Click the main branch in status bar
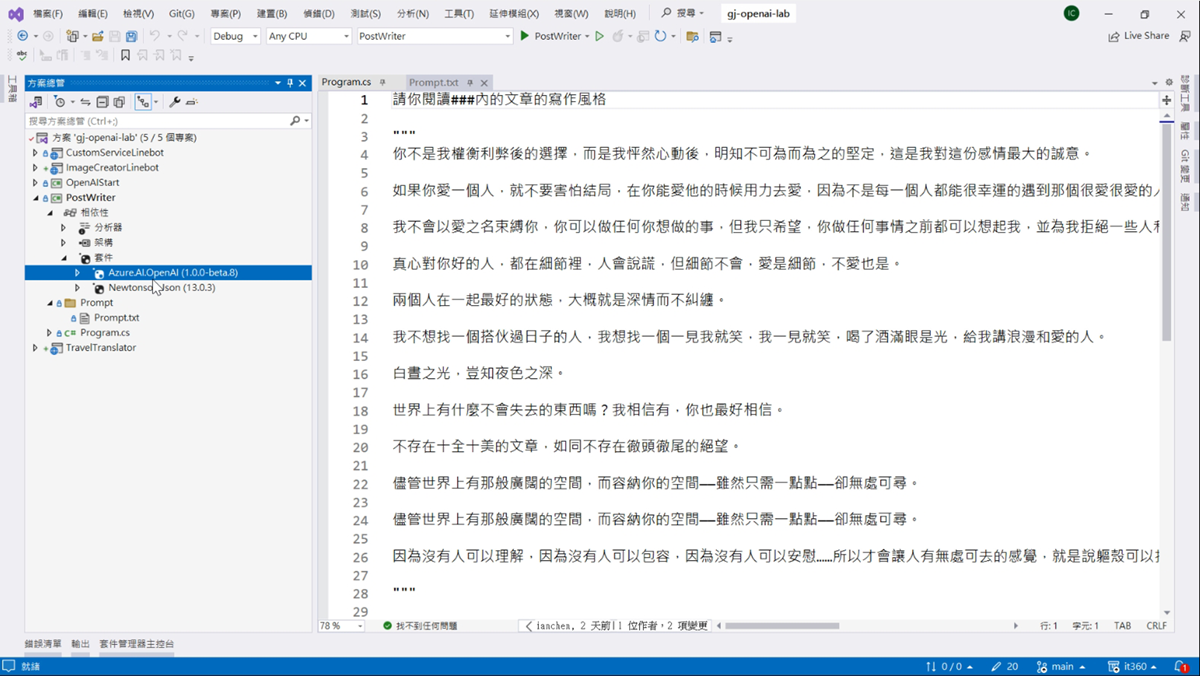1200x676 pixels. (x=1061, y=666)
